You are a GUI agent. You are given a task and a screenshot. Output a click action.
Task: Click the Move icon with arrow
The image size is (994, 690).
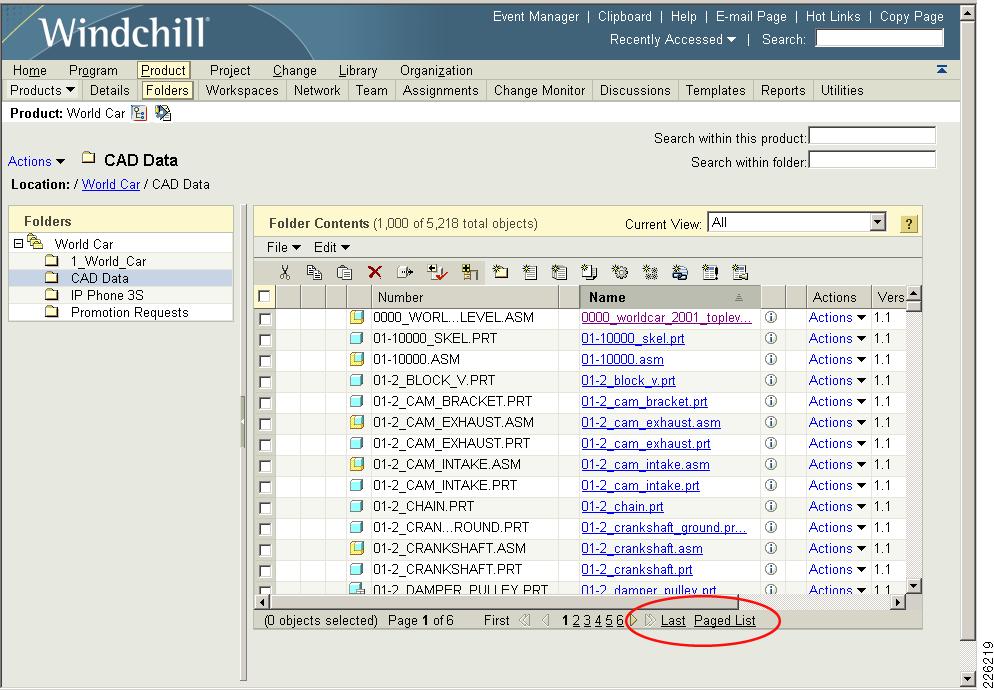coord(405,272)
